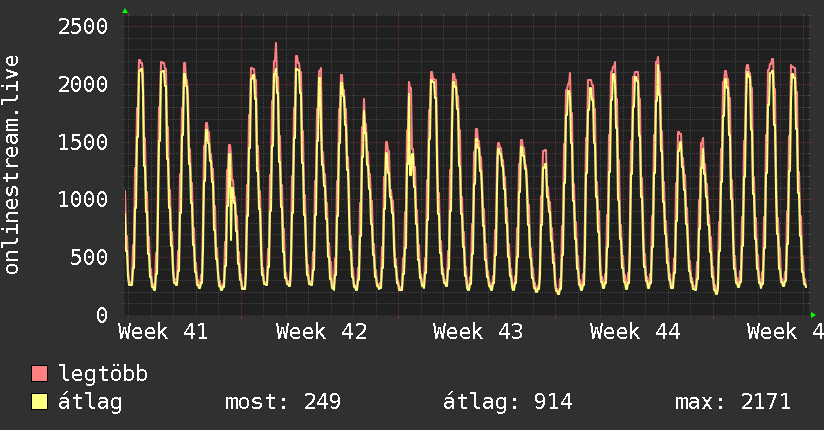This screenshot has width=824, height=430.
Task: Click the 0 y-axis tick label
Action: pyautogui.click(x=102, y=315)
